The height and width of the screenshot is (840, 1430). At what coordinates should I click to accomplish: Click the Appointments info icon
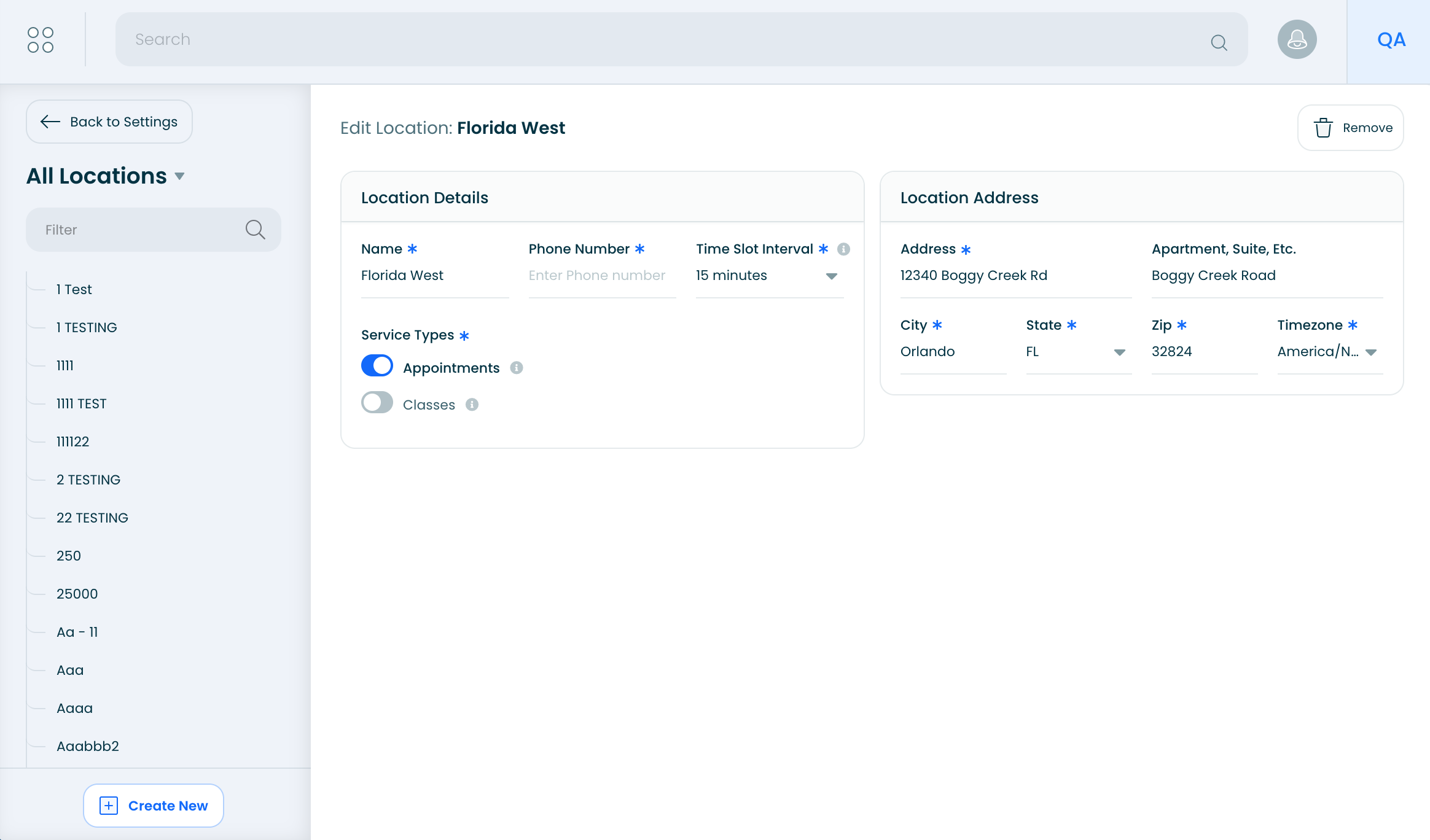click(x=517, y=368)
